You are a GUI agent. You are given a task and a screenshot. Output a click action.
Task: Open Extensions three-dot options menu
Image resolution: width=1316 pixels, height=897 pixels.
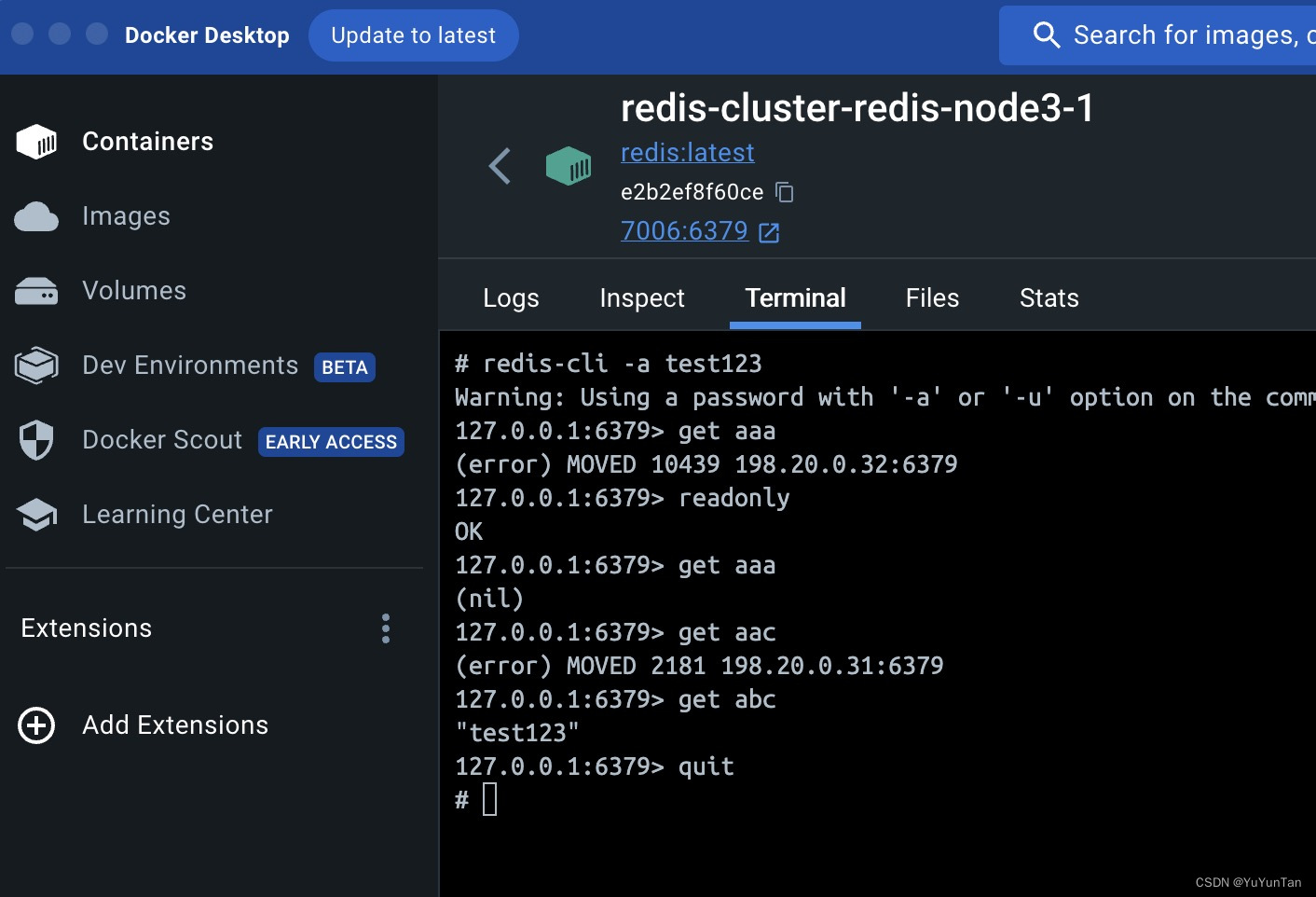pos(386,628)
